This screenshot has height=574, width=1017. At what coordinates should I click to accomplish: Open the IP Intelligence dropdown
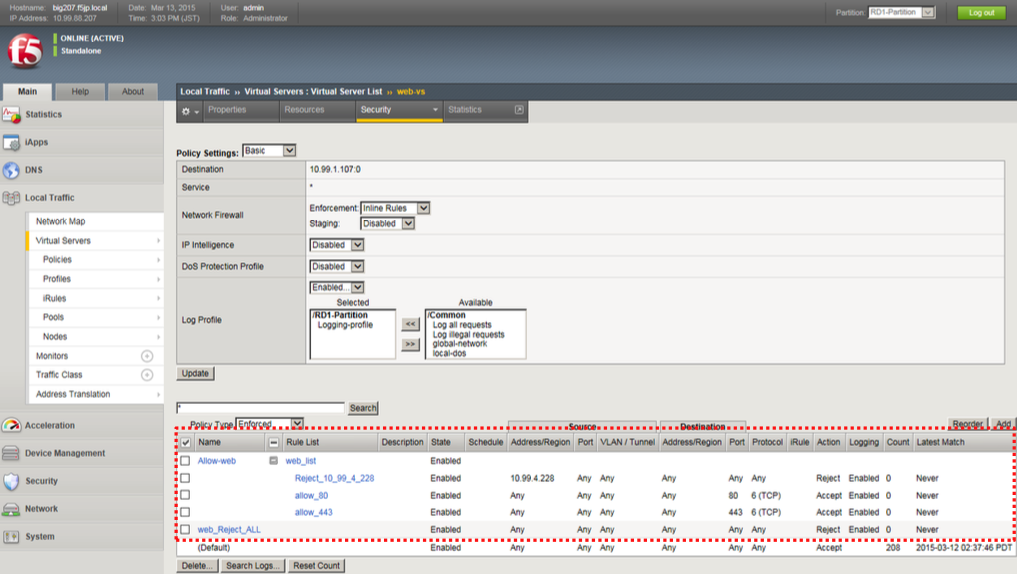337,245
